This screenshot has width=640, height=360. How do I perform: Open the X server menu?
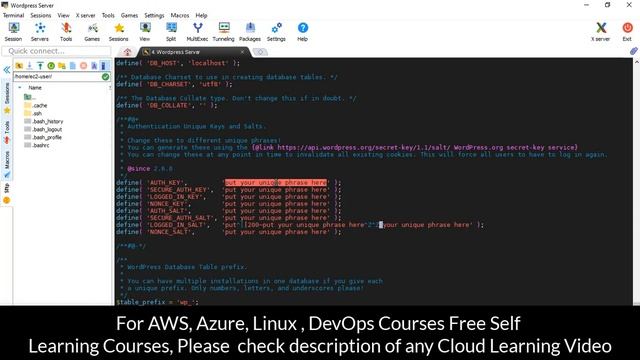85,15
